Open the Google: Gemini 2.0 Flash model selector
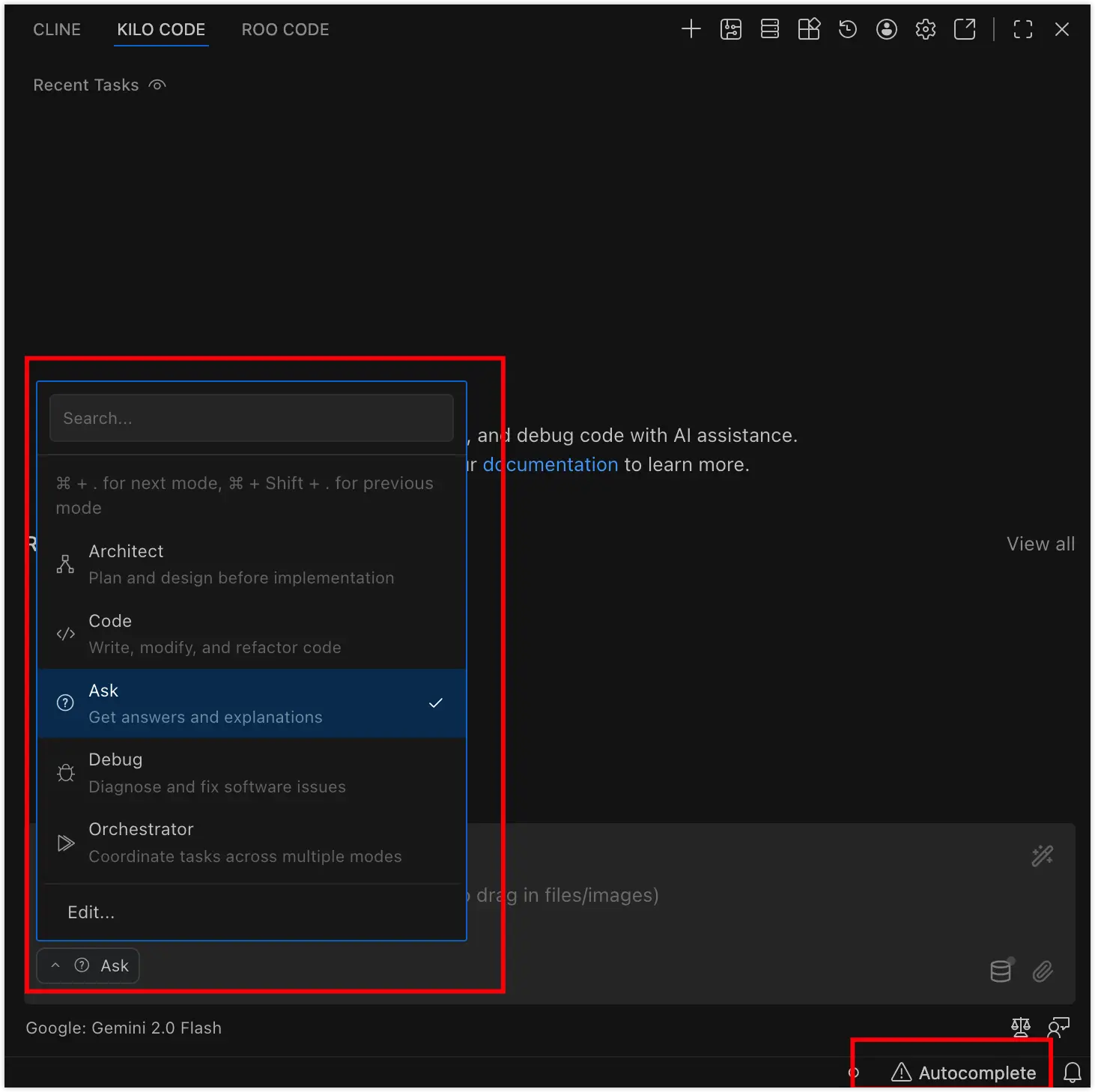1095x1092 pixels. (x=124, y=1028)
